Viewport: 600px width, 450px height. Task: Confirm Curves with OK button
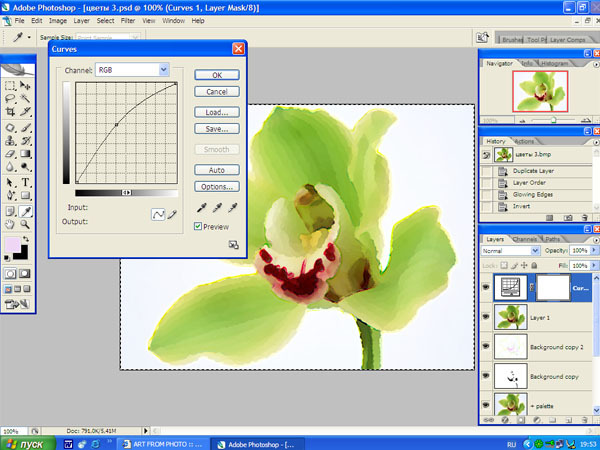coord(217,75)
